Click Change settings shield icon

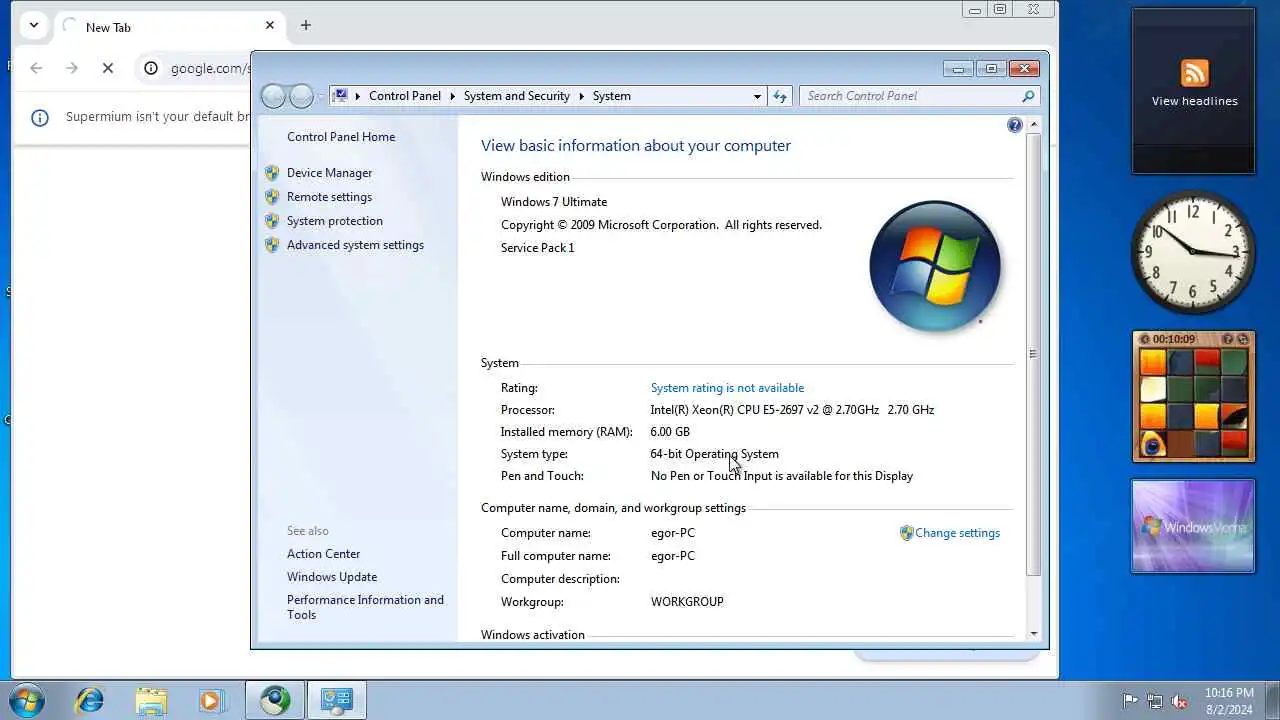906,533
